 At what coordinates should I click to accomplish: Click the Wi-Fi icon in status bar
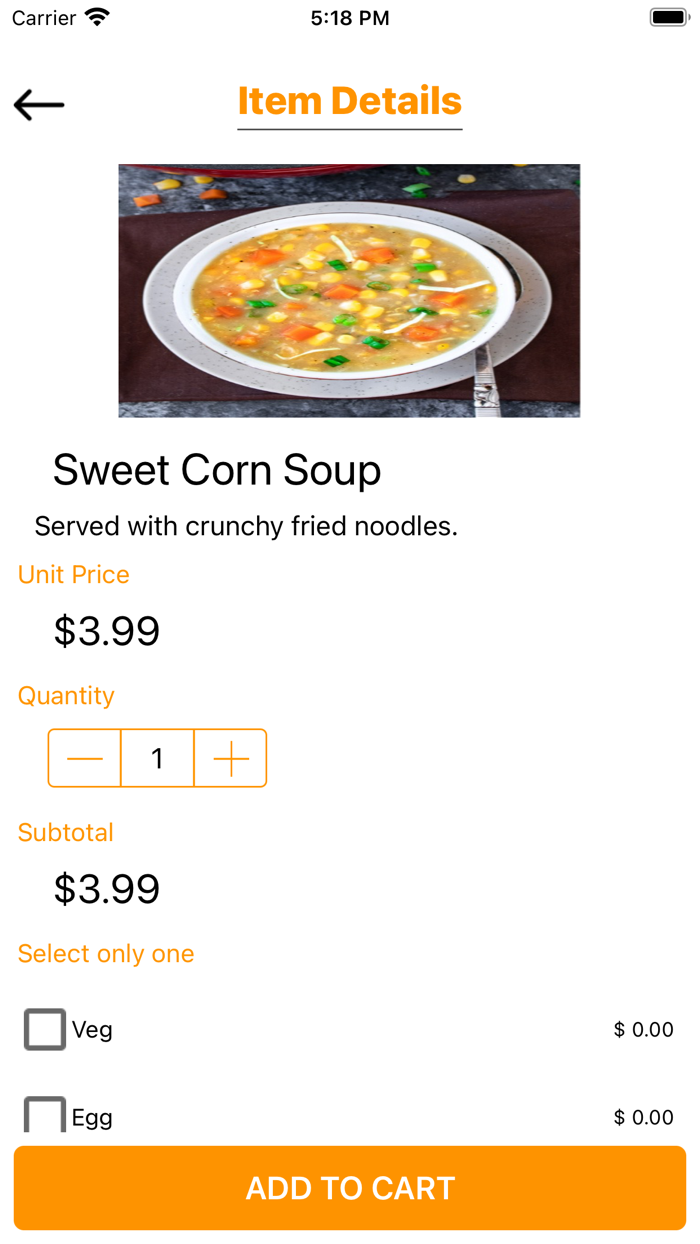click(x=97, y=18)
